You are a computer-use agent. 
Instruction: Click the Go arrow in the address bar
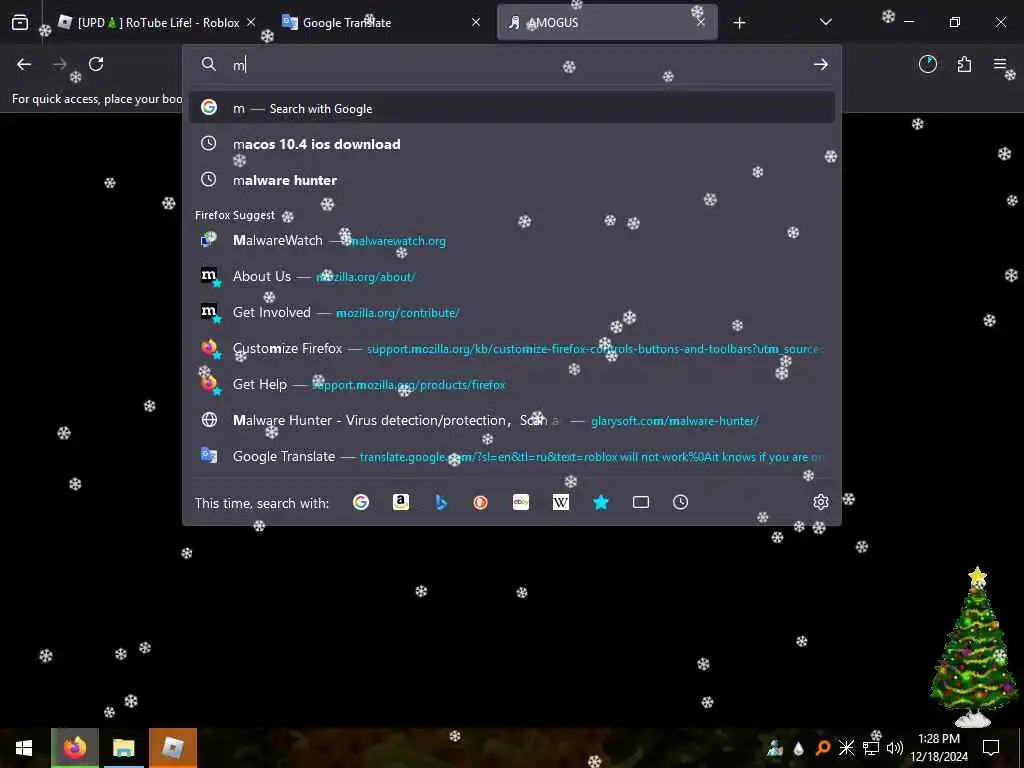tap(821, 64)
